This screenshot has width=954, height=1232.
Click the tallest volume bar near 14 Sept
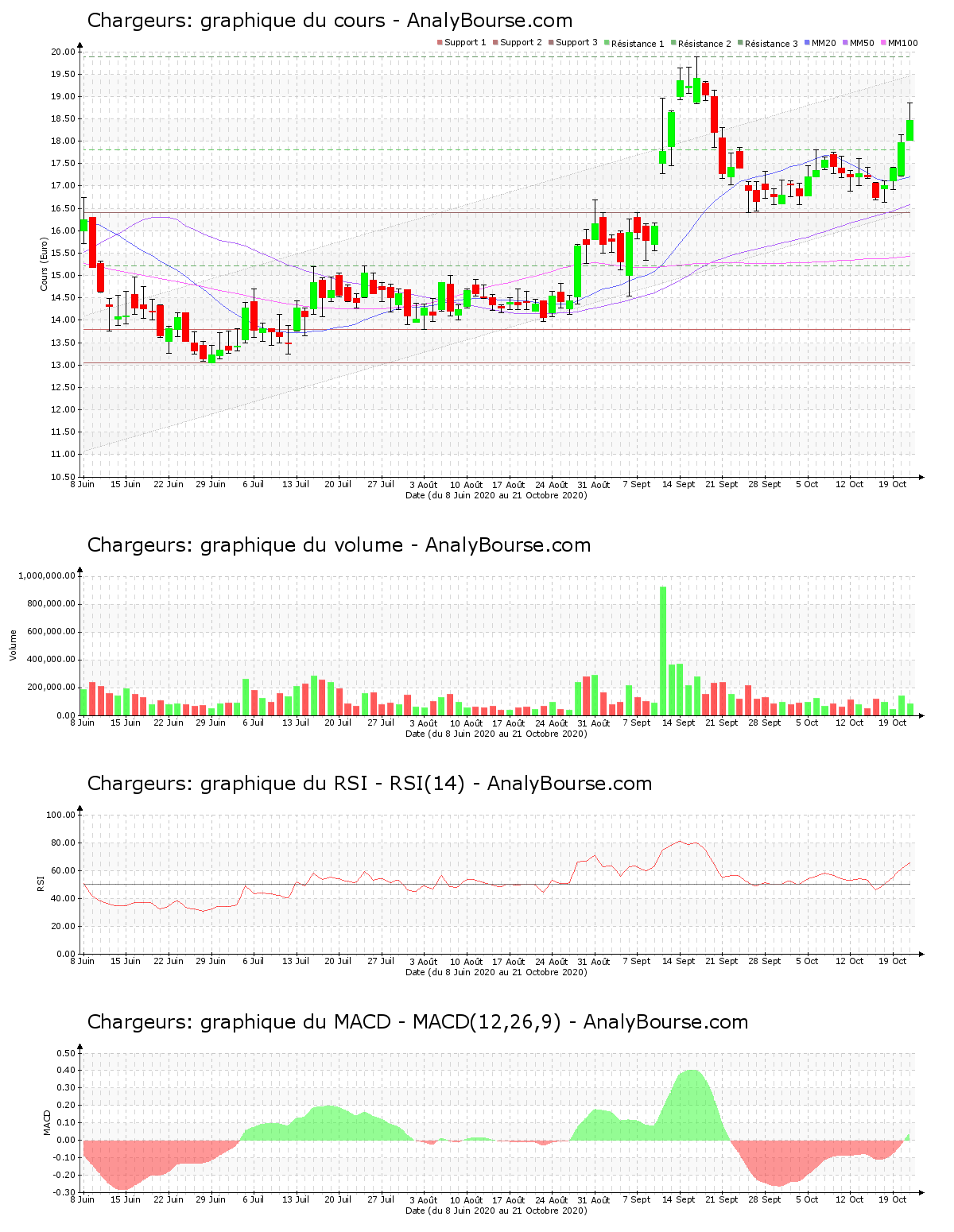pyautogui.click(x=663, y=651)
